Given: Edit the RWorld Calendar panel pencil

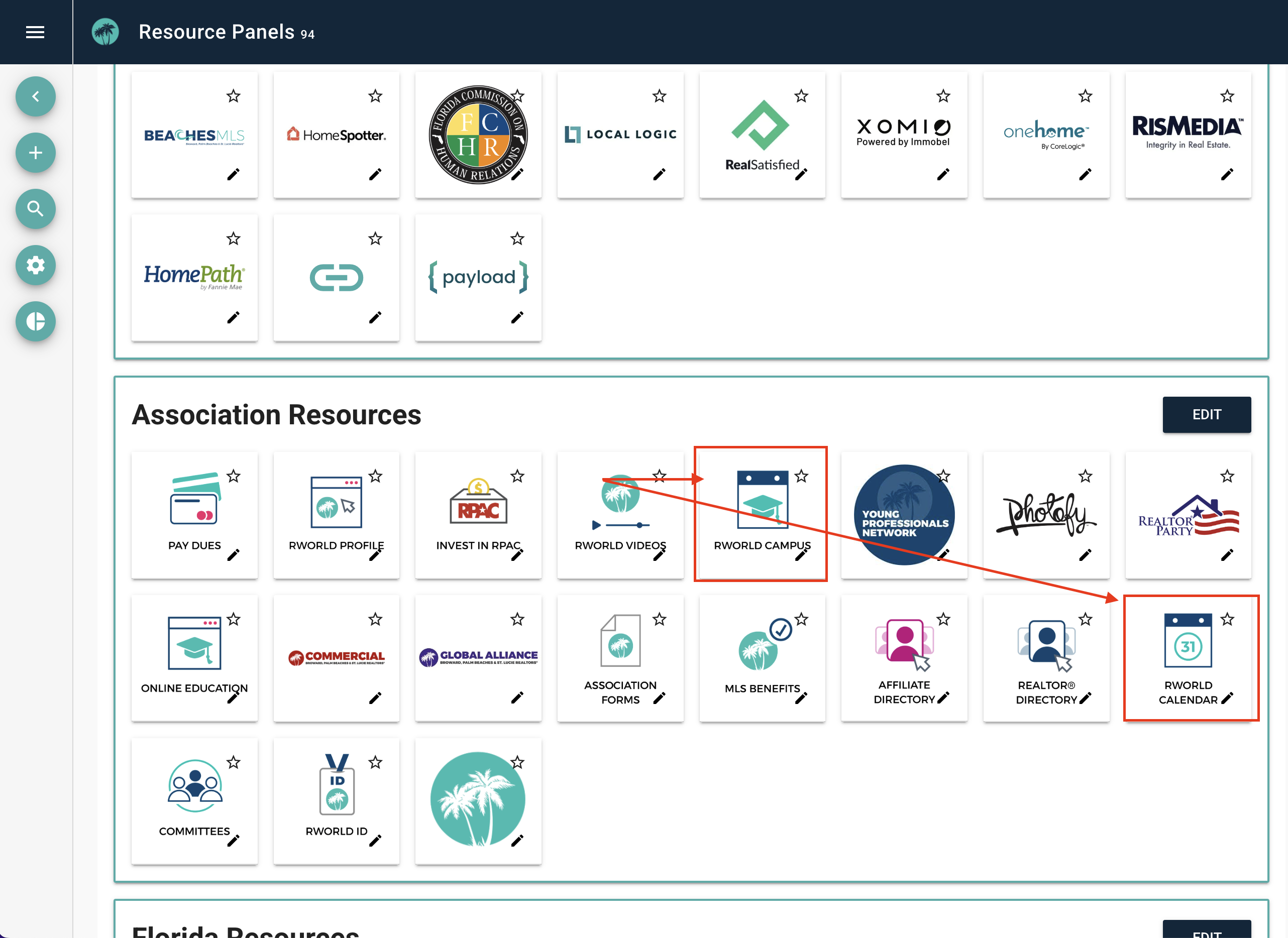Looking at the screenshot, I should click(x=1227, y=698).
